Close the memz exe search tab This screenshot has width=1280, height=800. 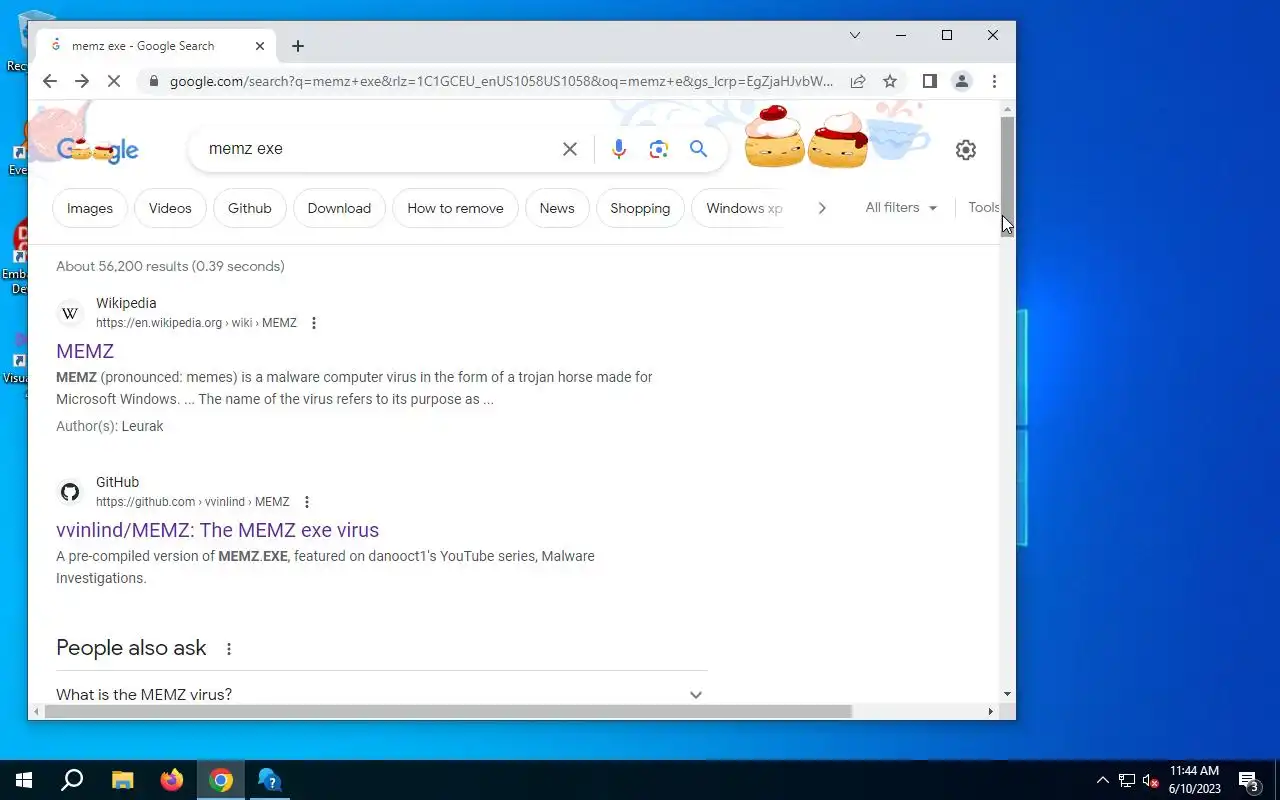point(260,46)
